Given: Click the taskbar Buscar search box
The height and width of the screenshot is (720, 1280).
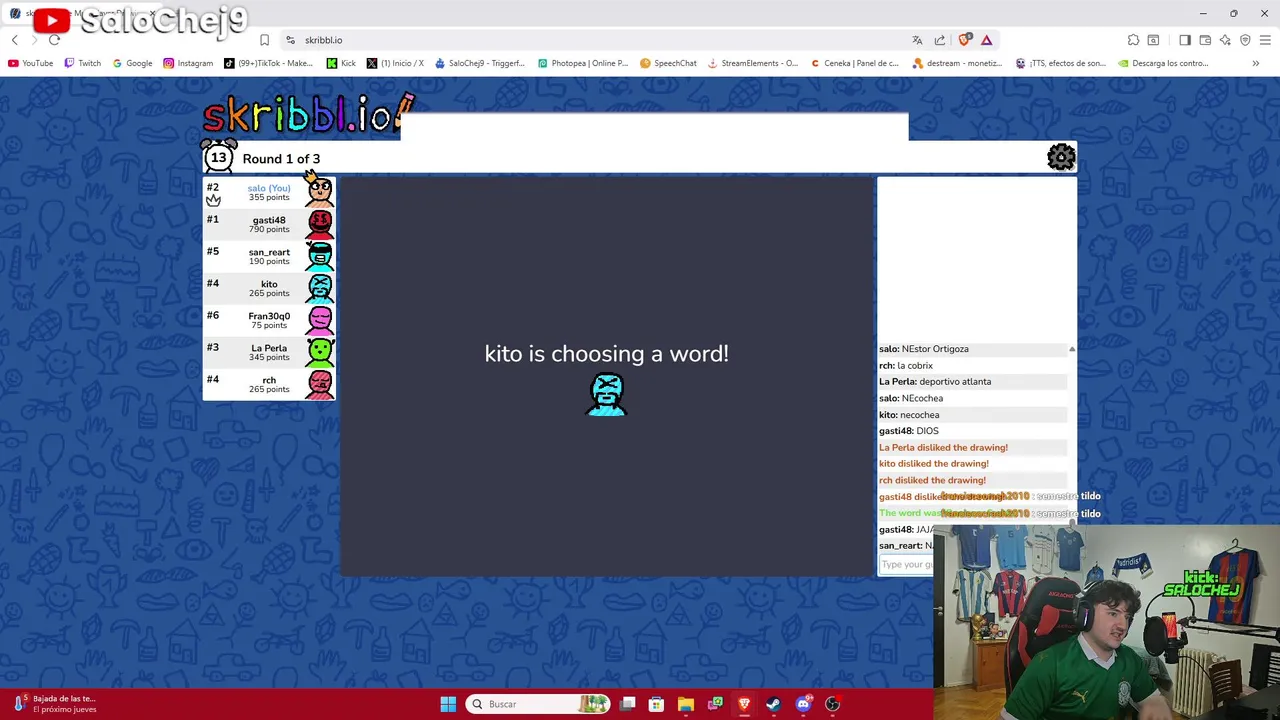Looking at the screenshot, I should 538,704.
